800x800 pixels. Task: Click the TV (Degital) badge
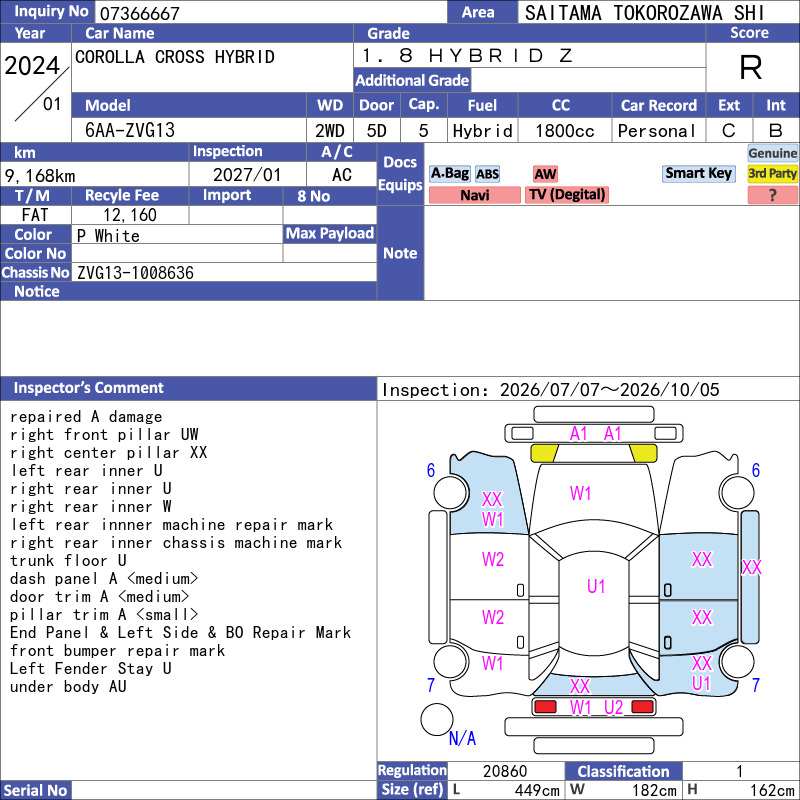point(566,195)
